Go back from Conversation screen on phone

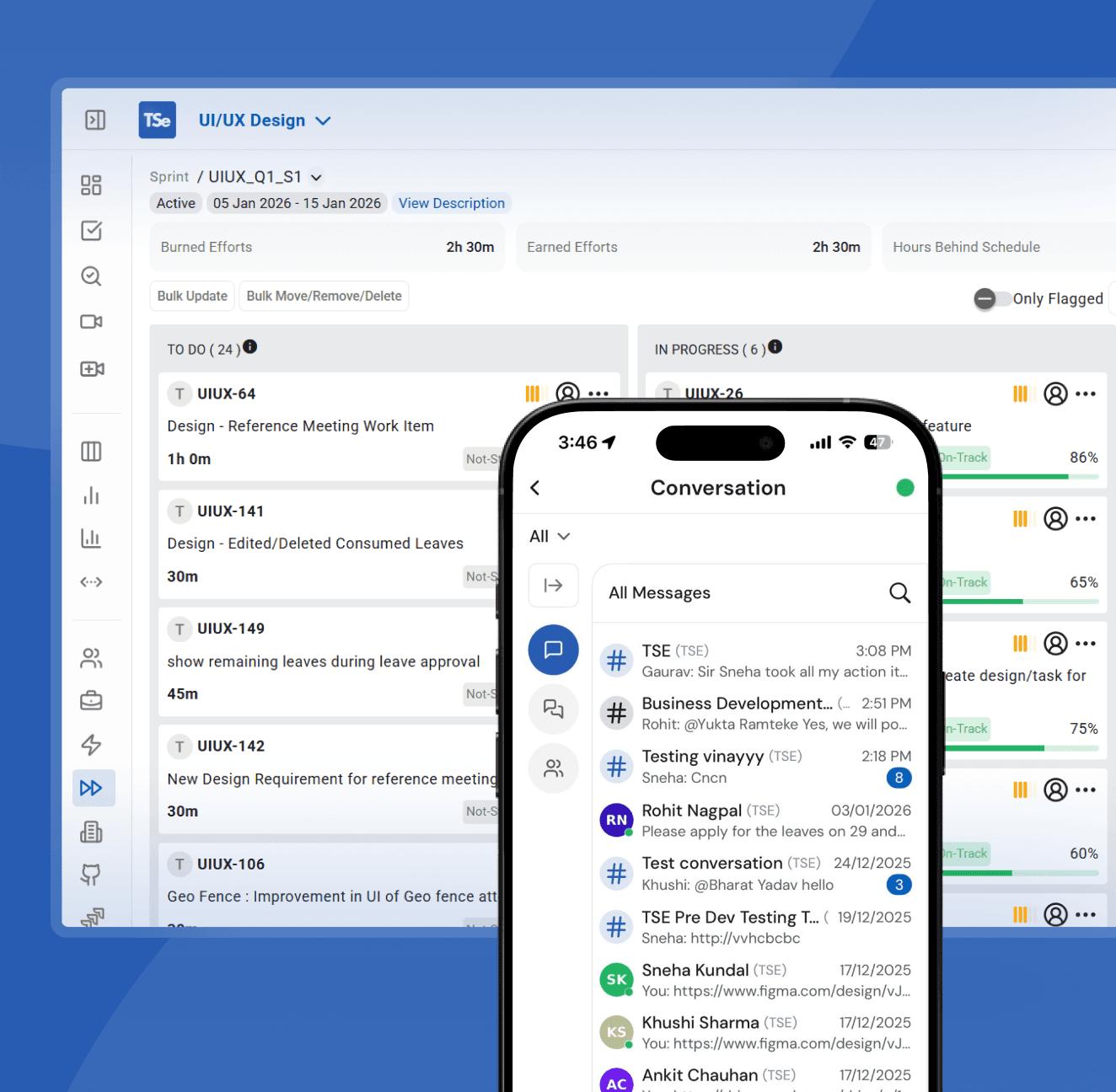coord(534,488)
